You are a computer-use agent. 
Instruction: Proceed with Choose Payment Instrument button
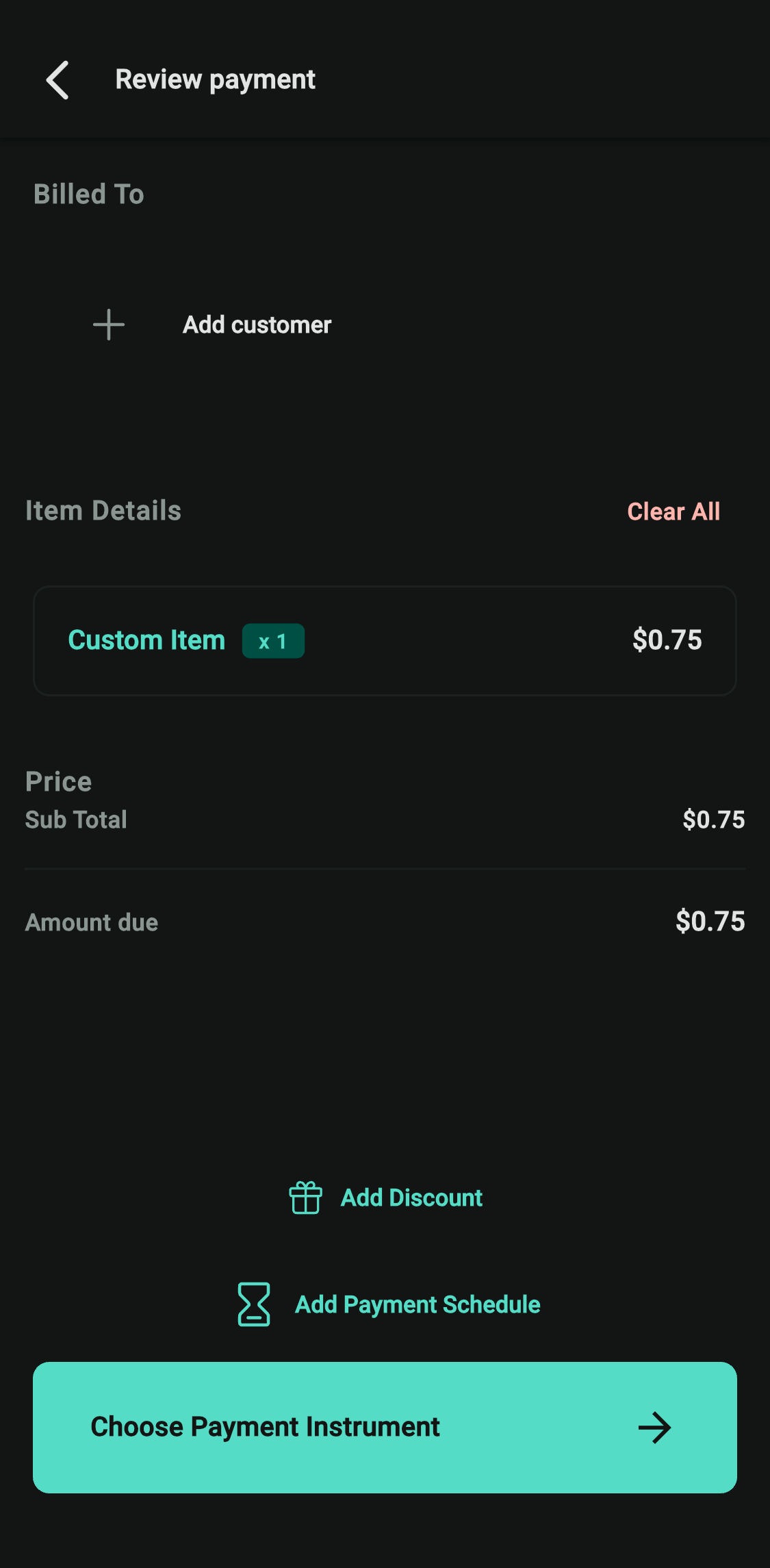click(x=385, y=1428)
